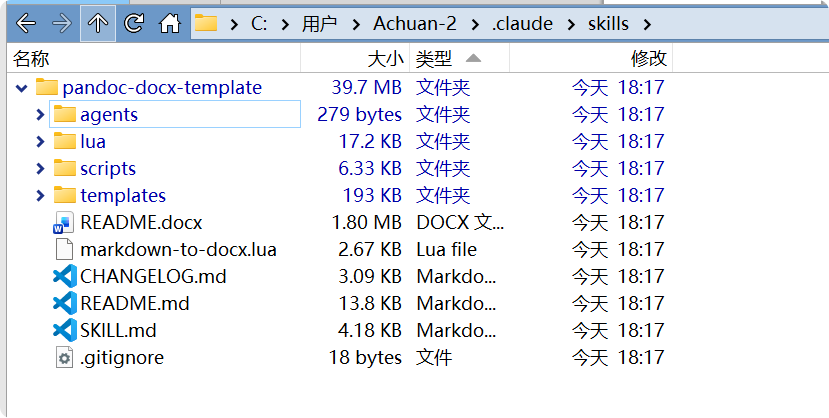Select the agents folder name

(109, 114)
